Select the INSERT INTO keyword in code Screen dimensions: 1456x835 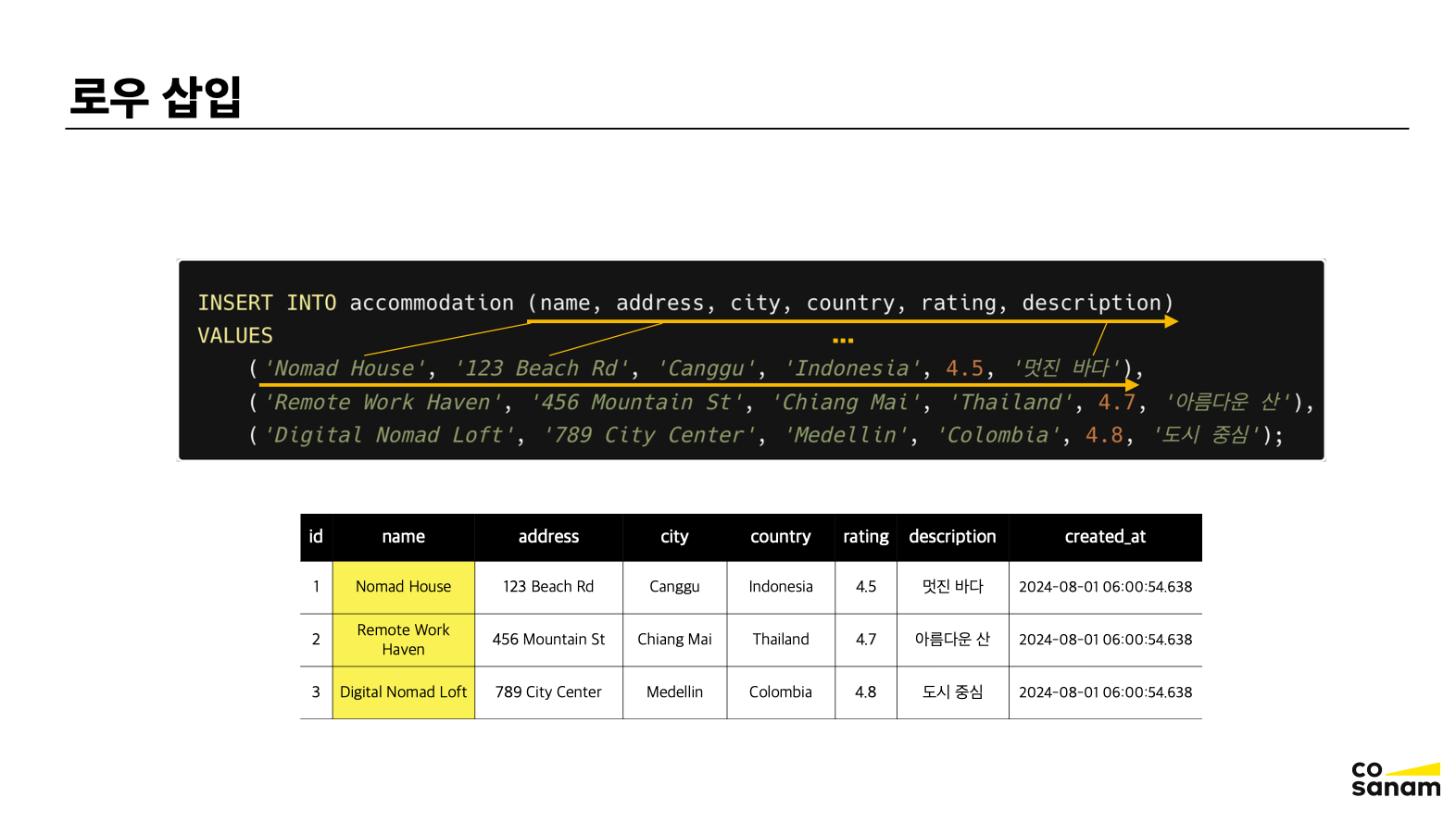pos(267,304)
